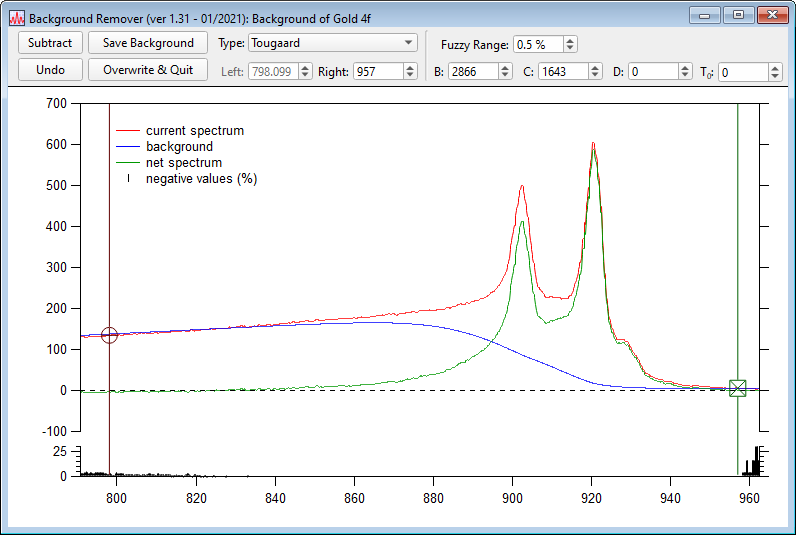This screenshot has height=535, width=796.
Task: Increase B parameter with up arrow
Action: click(x=505, y=68)
